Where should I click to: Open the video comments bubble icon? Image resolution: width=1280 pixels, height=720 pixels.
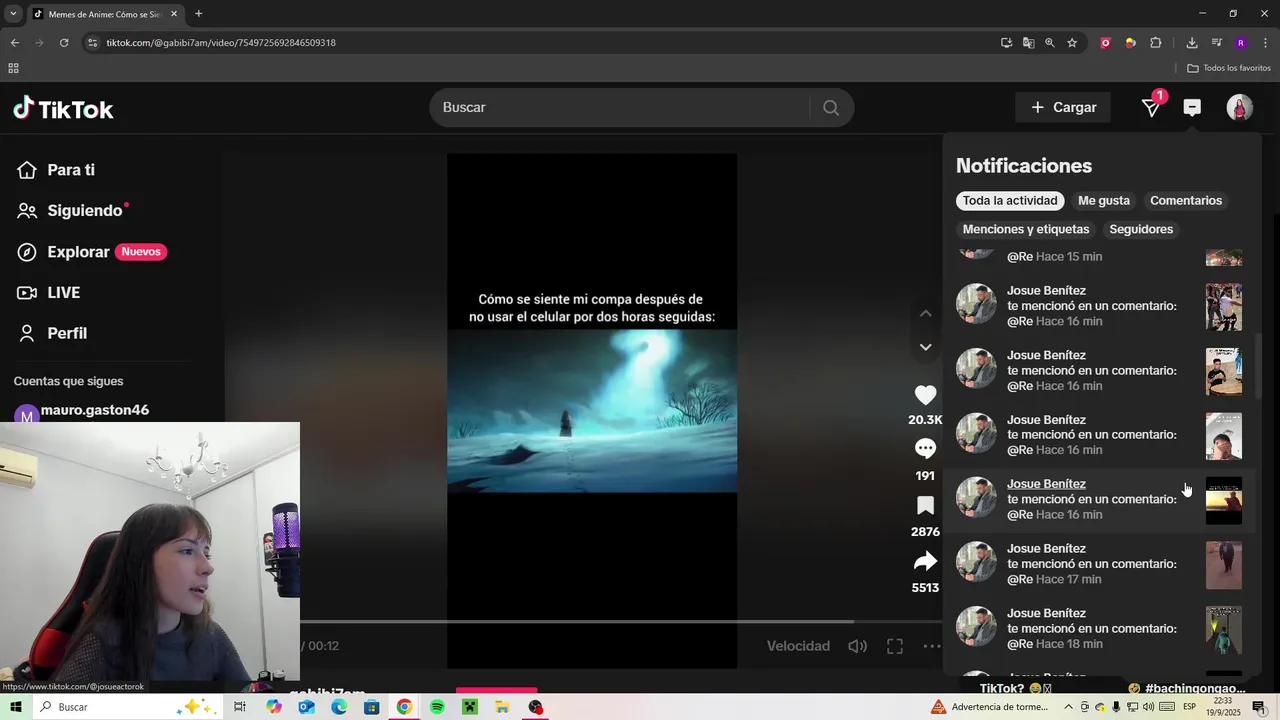[925, 449]
